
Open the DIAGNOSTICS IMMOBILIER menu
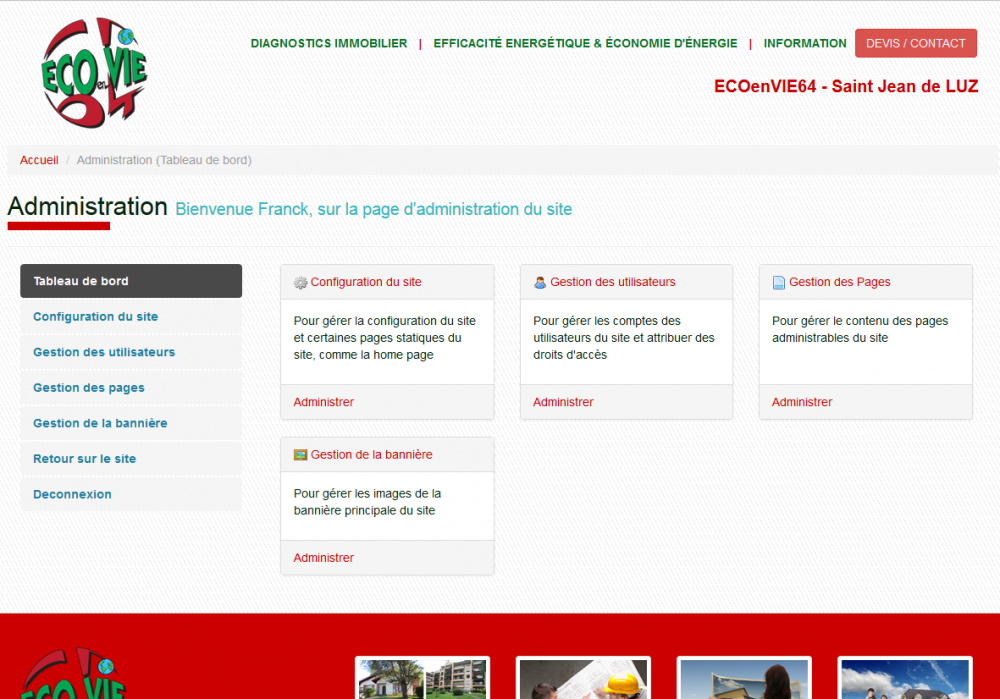tap(328, 44)
